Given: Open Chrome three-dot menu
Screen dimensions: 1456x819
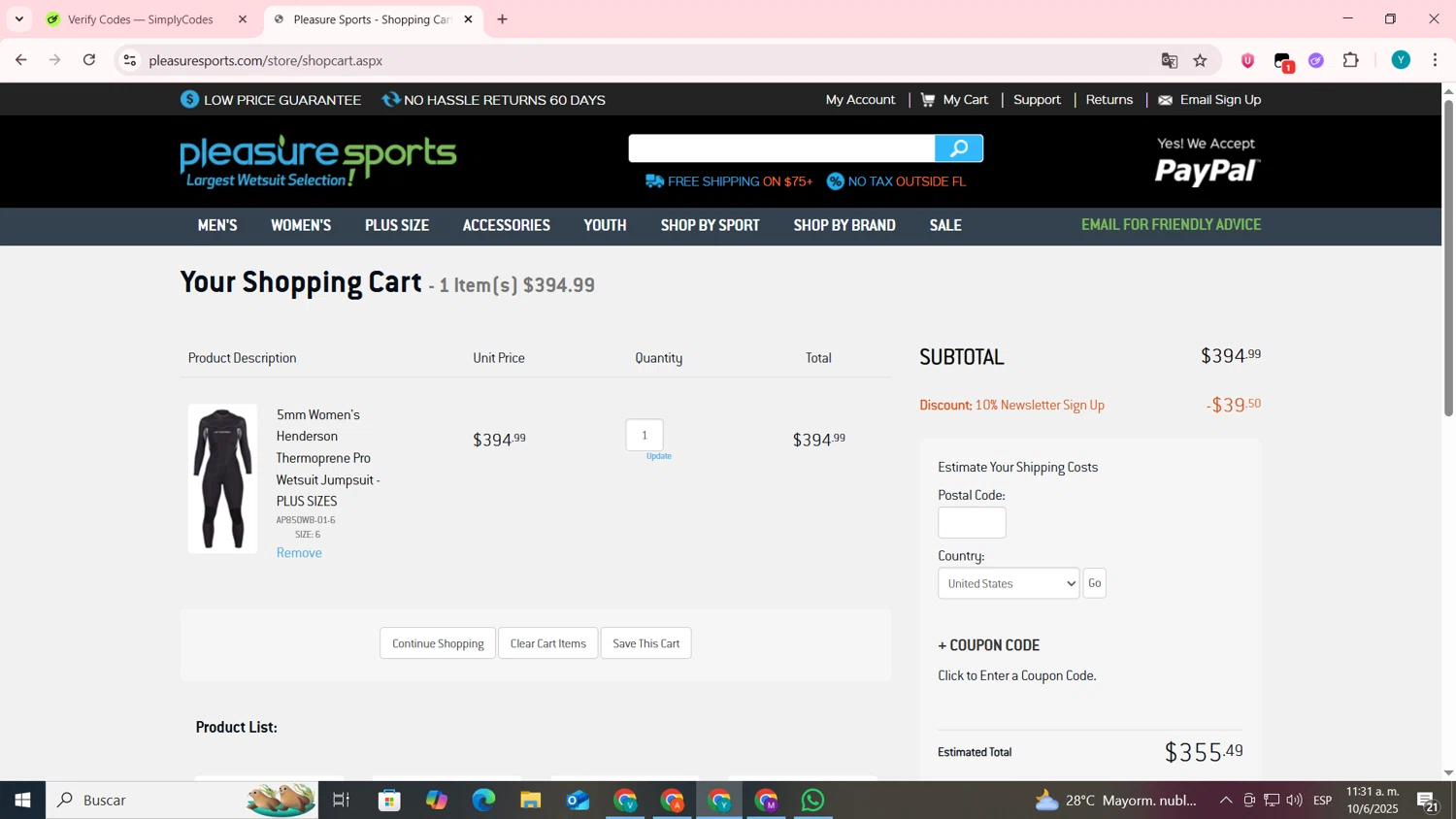Looking at the screenshot, I should [1436, 60].
